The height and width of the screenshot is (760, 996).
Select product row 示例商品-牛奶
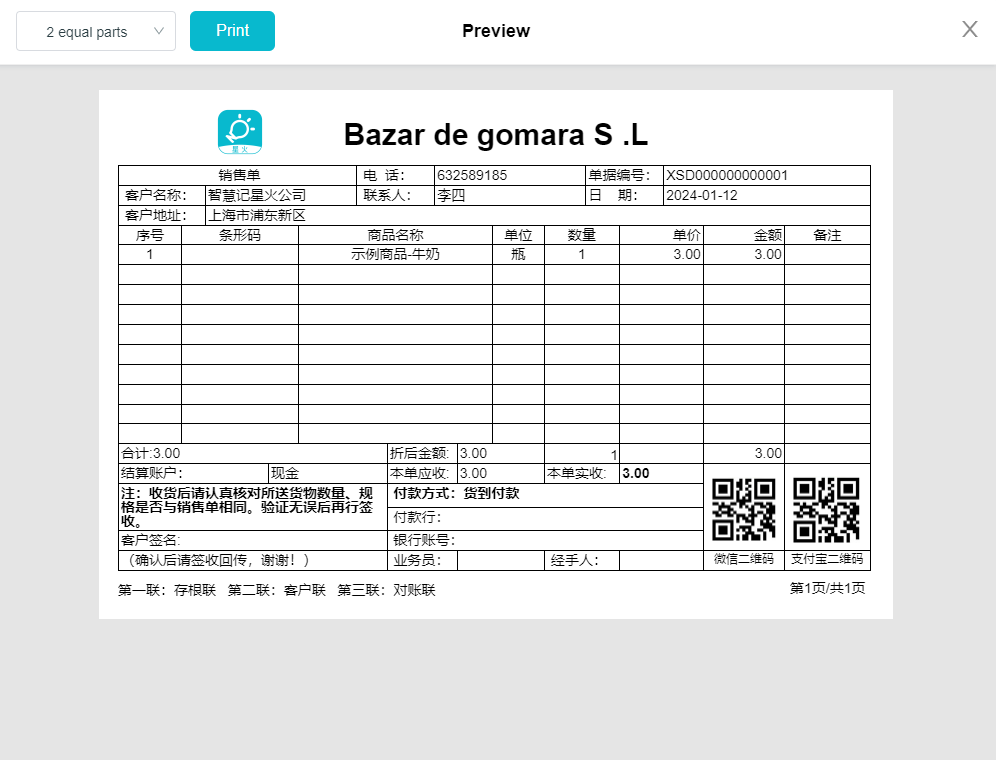tap(395, 255)
